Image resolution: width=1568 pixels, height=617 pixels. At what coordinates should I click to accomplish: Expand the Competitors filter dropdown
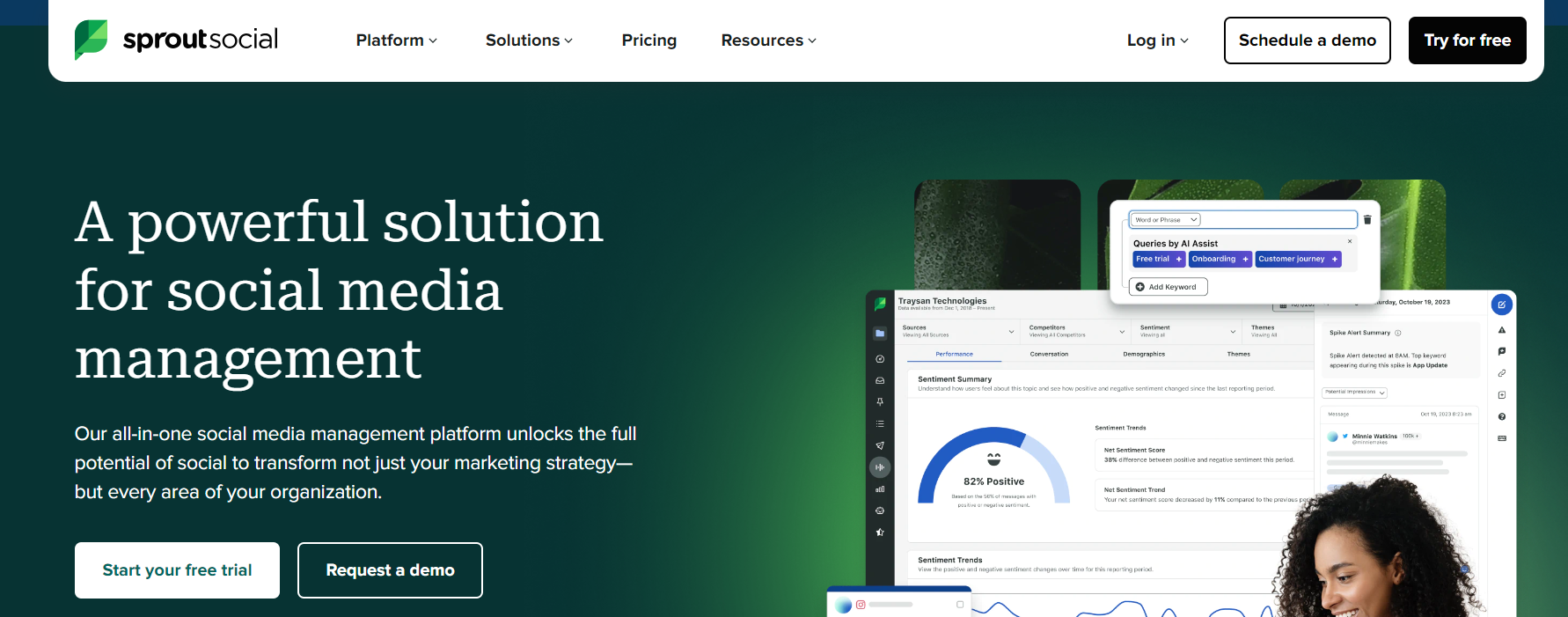tap(1077, 331)
